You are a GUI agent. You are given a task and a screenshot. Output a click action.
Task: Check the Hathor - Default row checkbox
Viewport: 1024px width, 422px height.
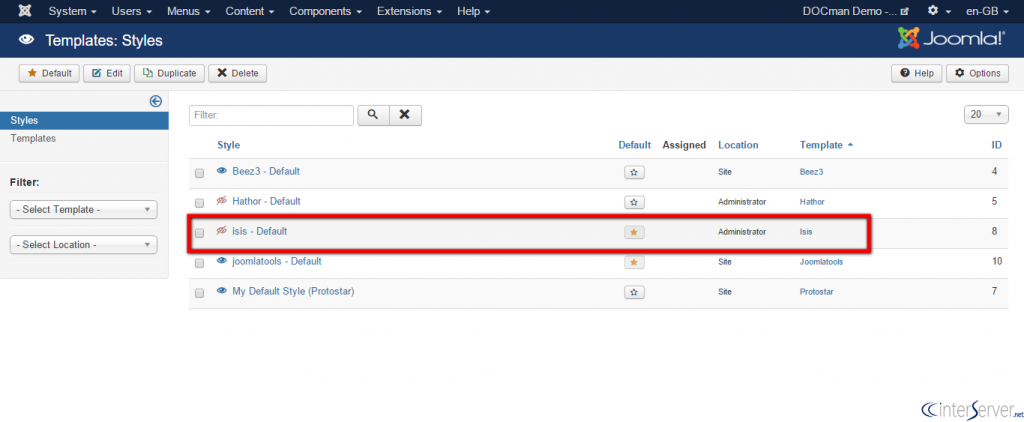200,203
